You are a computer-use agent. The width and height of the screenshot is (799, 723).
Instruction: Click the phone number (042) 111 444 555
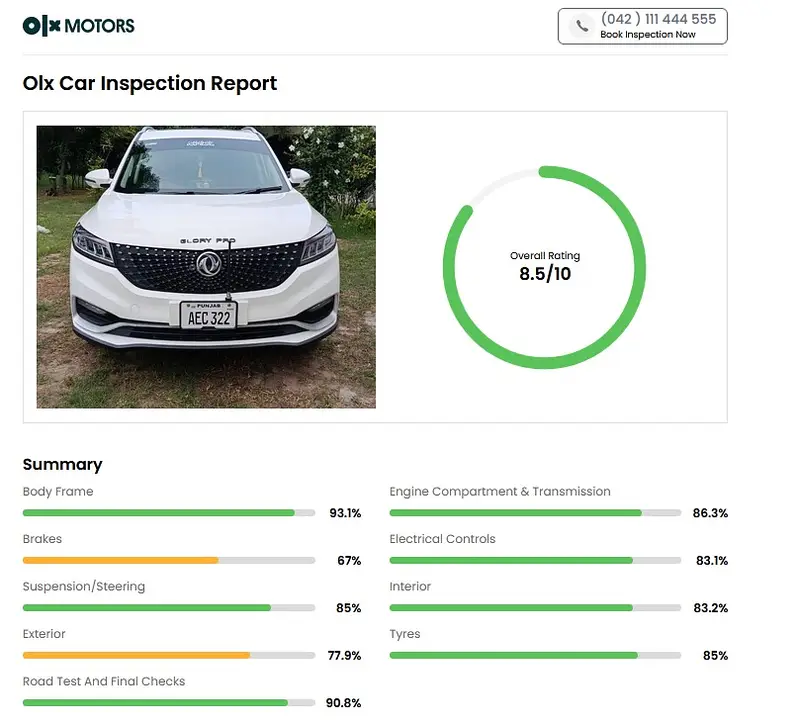[658, 19]
